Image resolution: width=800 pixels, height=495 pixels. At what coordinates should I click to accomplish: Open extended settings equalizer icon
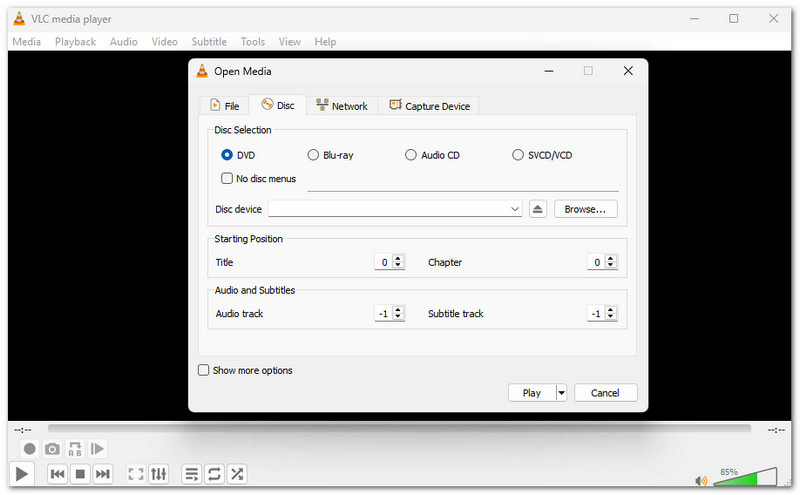(159, 474)
